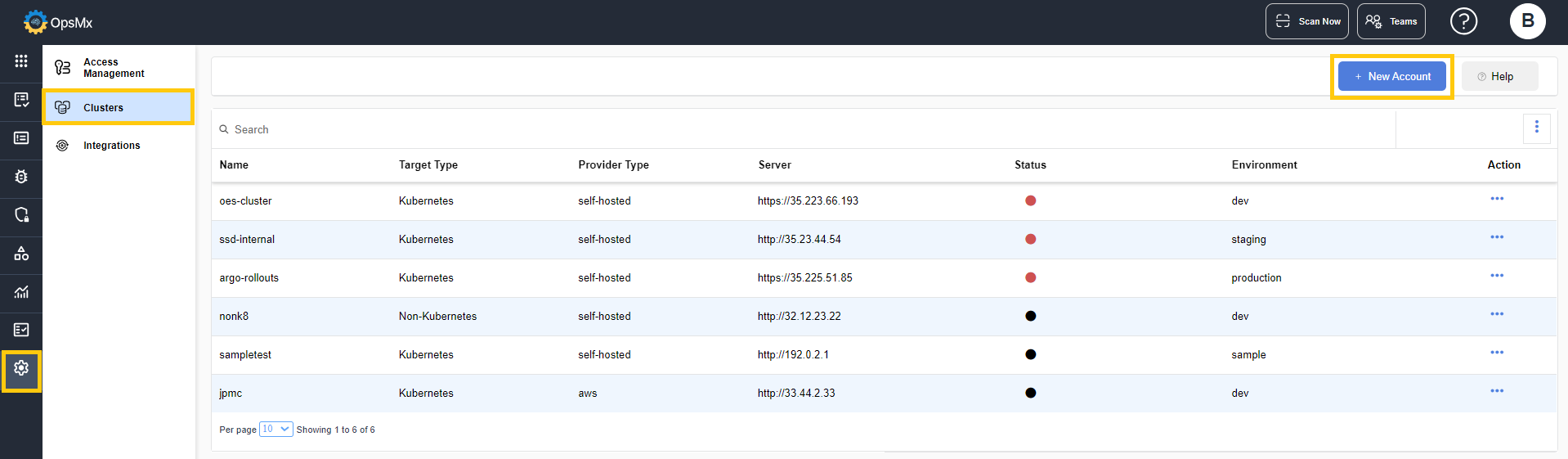Open the shield lock security icon

coord(21,215)
